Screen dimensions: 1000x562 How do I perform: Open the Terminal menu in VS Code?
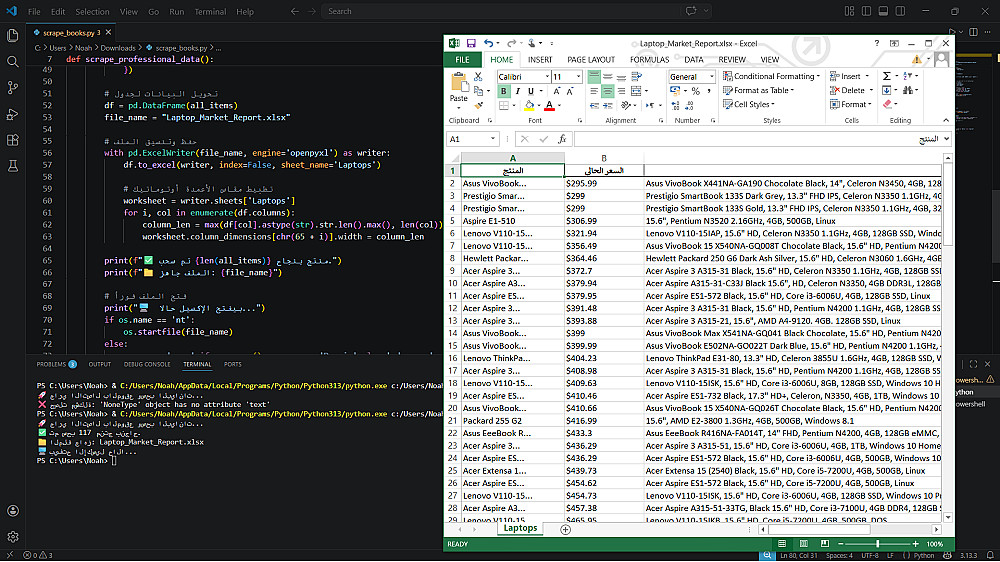tap(210, 12)
